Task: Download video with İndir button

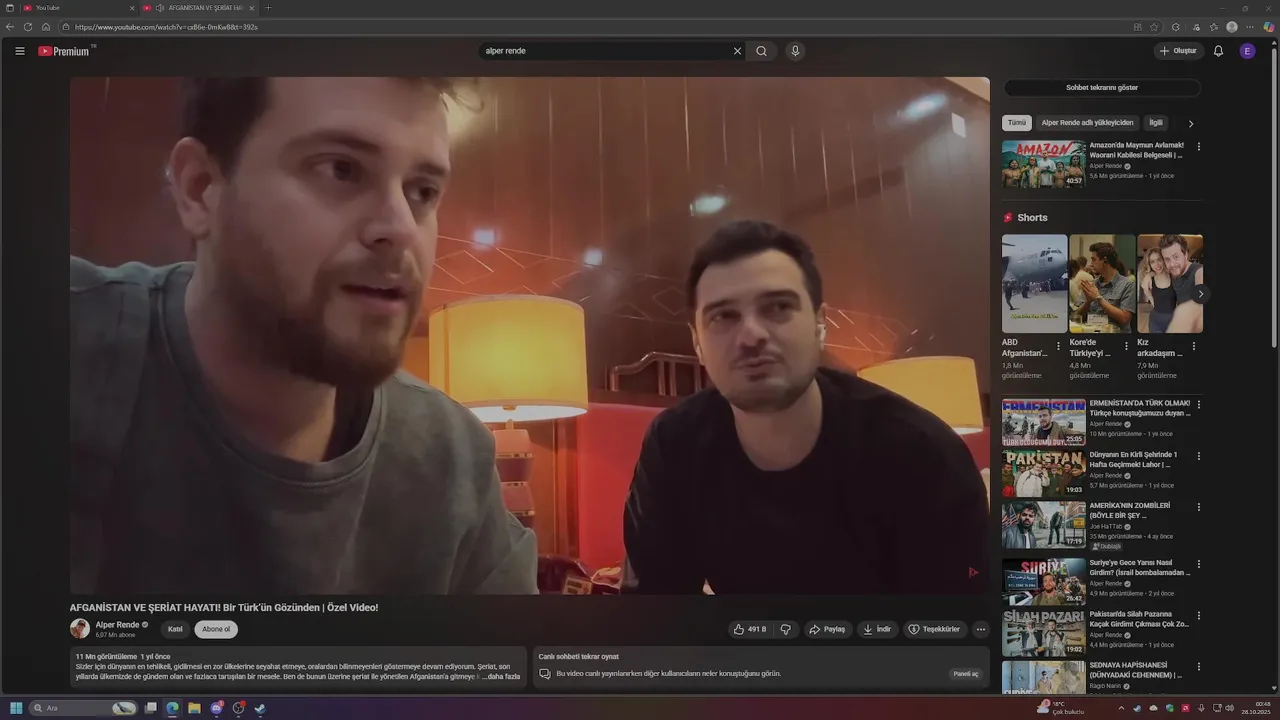Action: 877,629
